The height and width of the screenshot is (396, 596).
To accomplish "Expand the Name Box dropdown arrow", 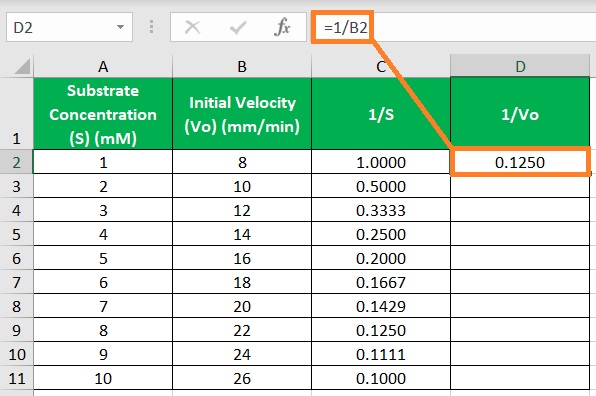I will [x=120, y=27].
